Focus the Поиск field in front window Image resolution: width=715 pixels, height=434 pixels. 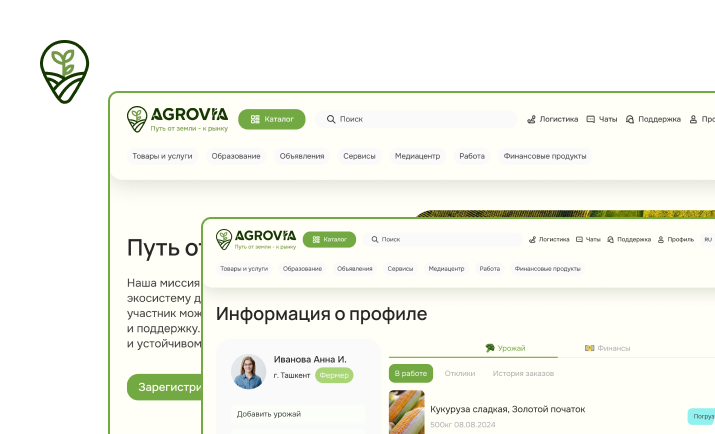pyautogui.click(x=442, y=239)
